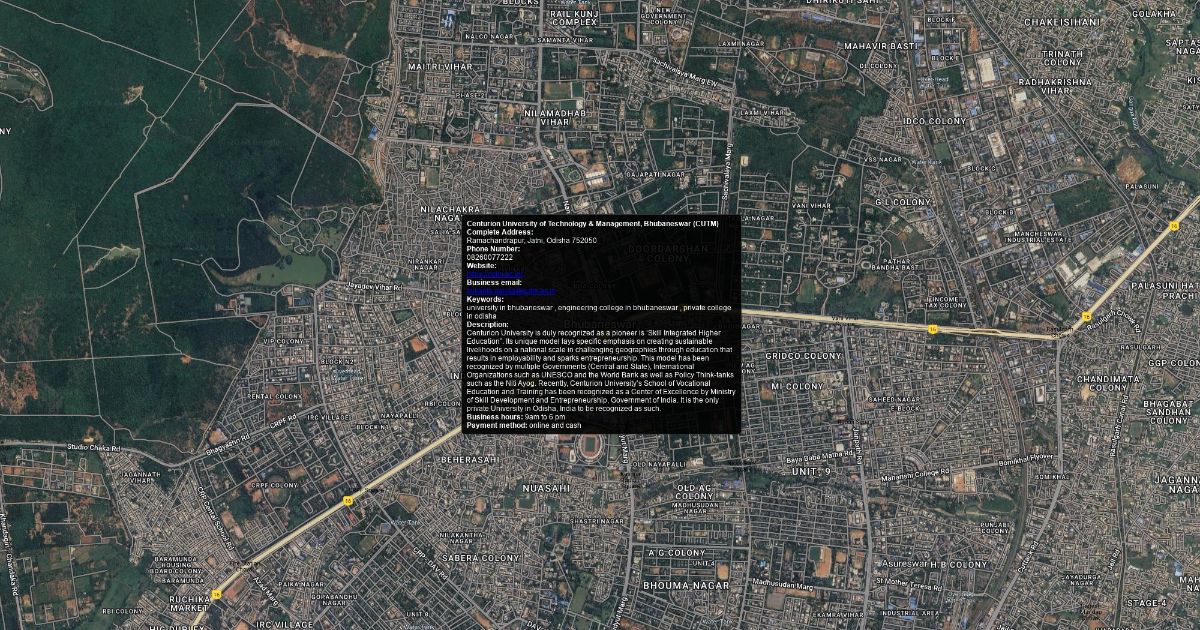Click highway 16 shield below Income Tax Colony
The width and height of the screenshot is (1200, 630).
(x=932, y=328)
